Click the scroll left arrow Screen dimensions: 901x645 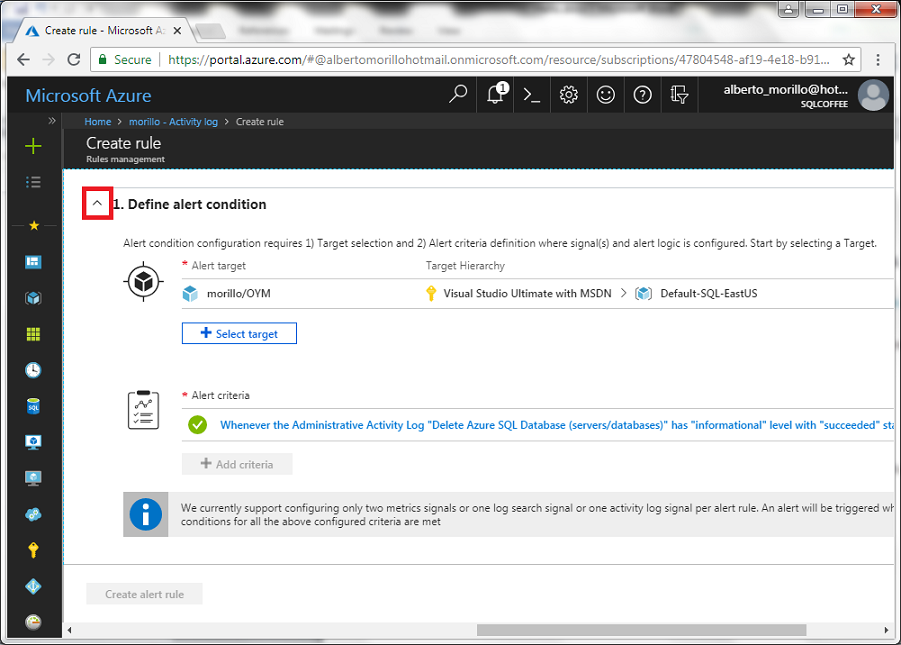coord(70,630)
